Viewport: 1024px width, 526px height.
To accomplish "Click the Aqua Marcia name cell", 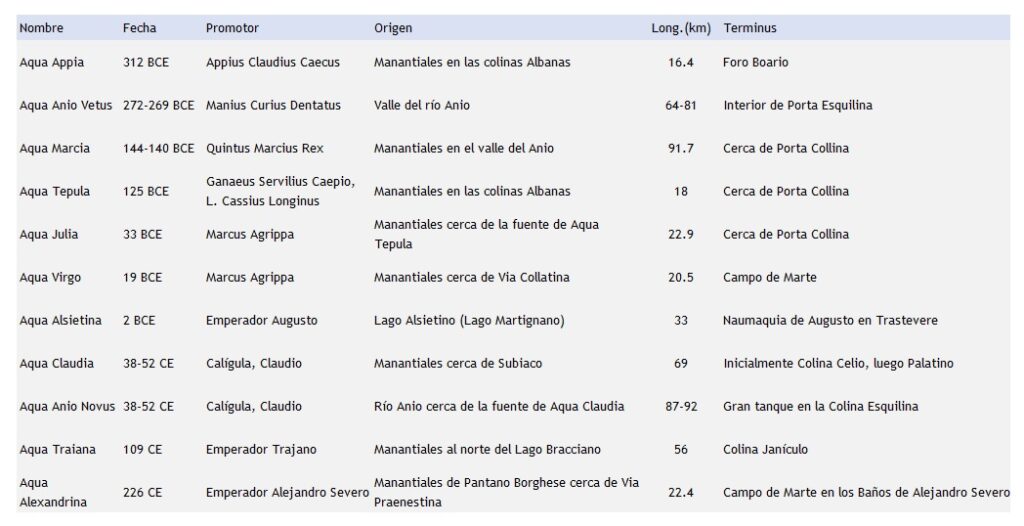I will [x=54, y=148].
